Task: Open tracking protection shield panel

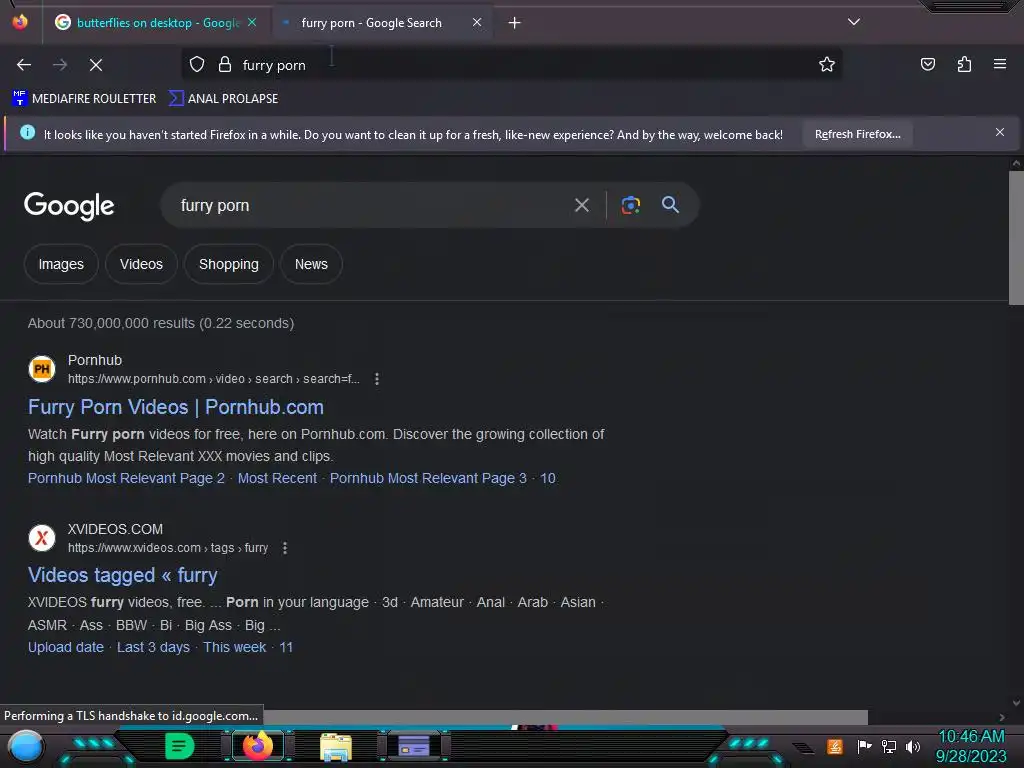Action: [197, 65]
